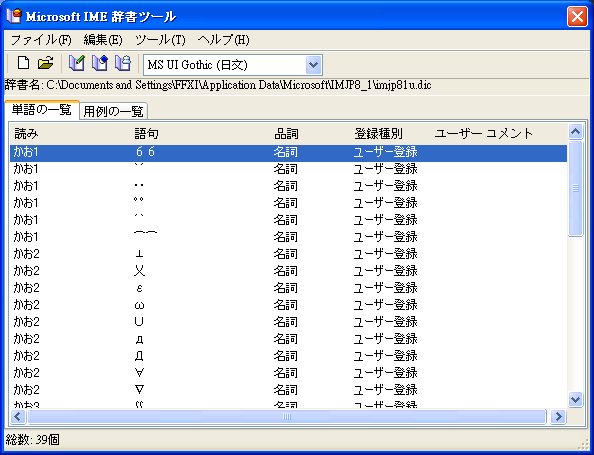
Task: Click the scroll left arrow of the word list
Action: coord(18,417)
